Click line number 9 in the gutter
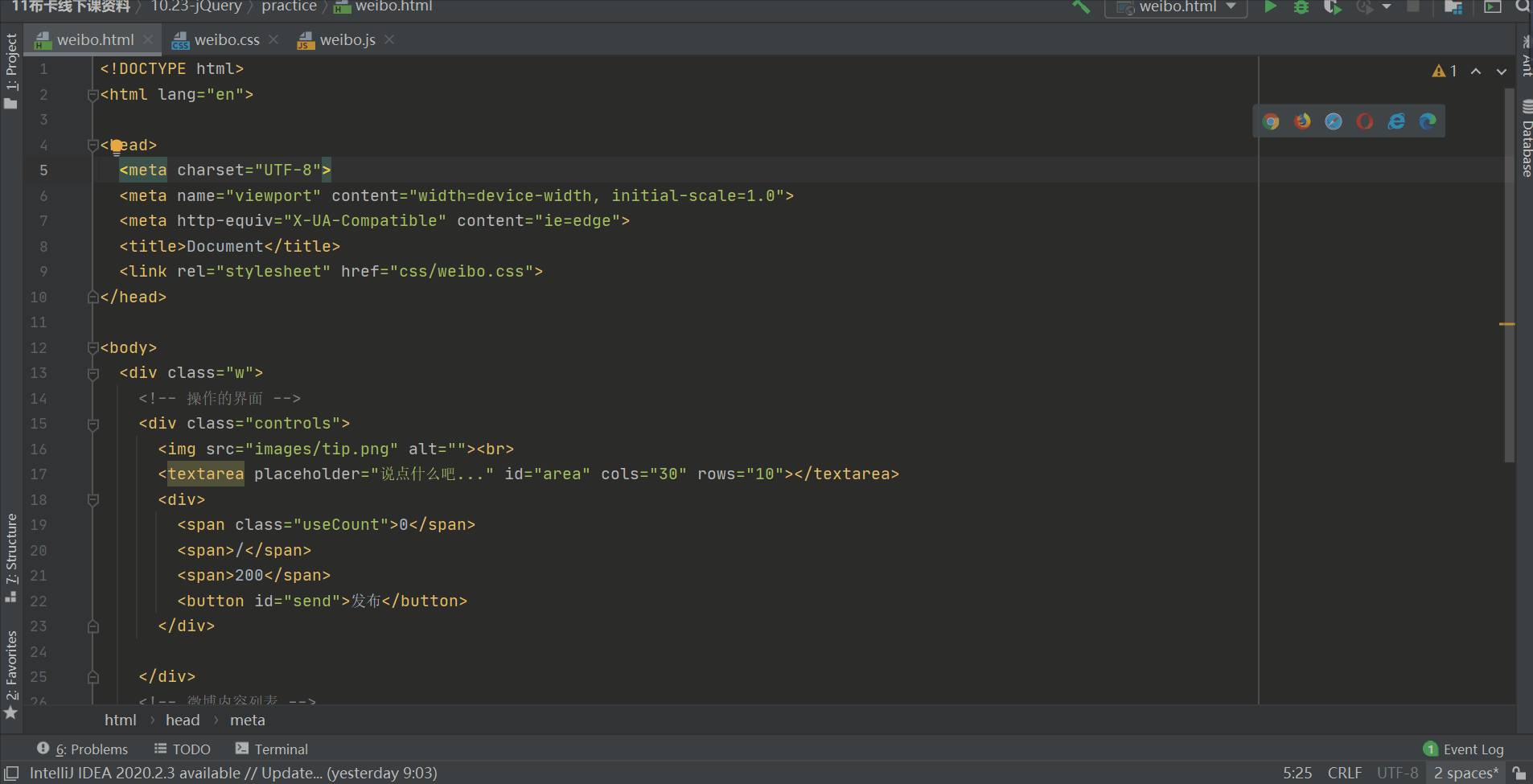This screenshot has width=1533, height=784. point(43,272)
